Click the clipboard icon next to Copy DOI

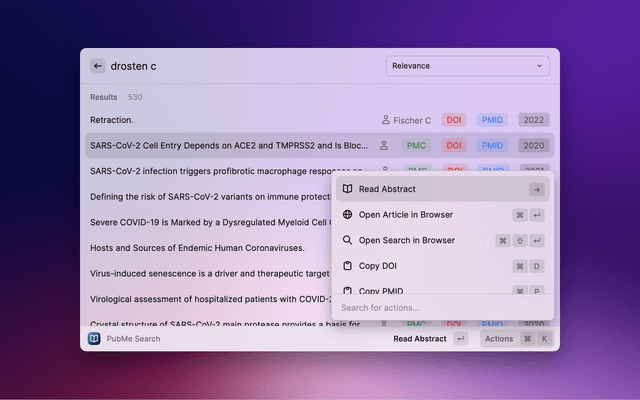[347, 266]
